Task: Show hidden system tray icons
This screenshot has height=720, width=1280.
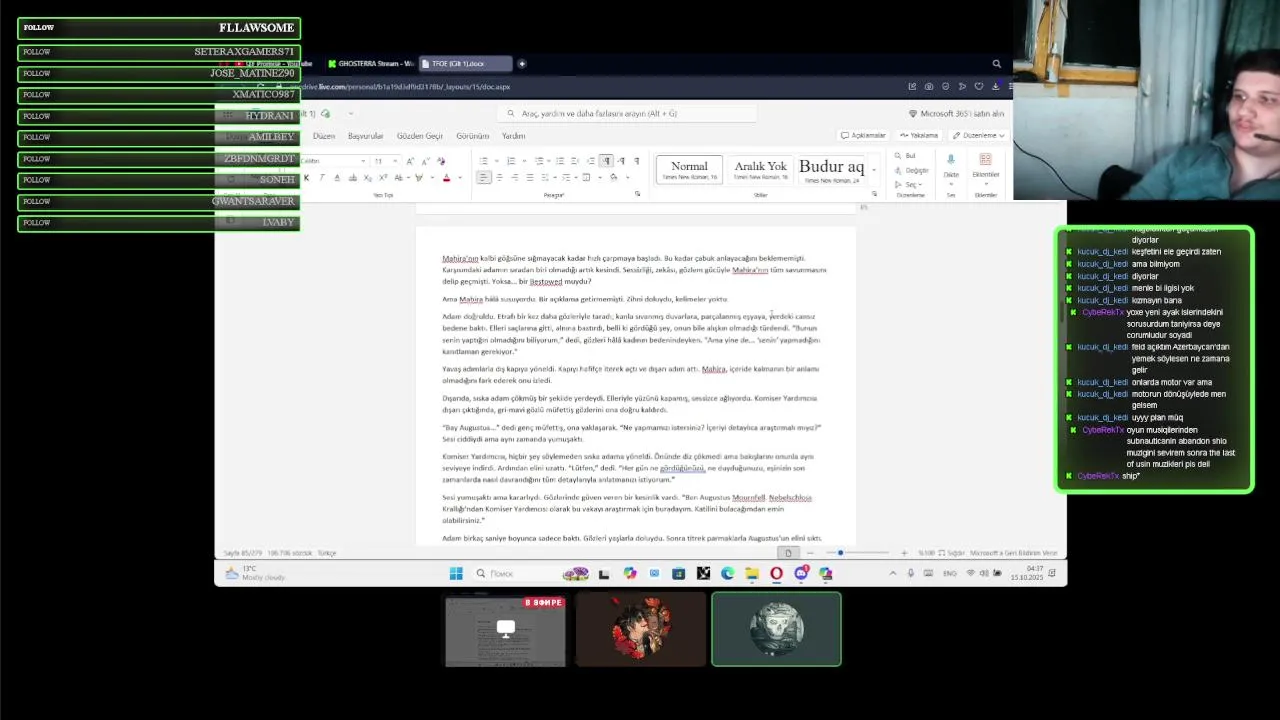Action: (893, 573)
